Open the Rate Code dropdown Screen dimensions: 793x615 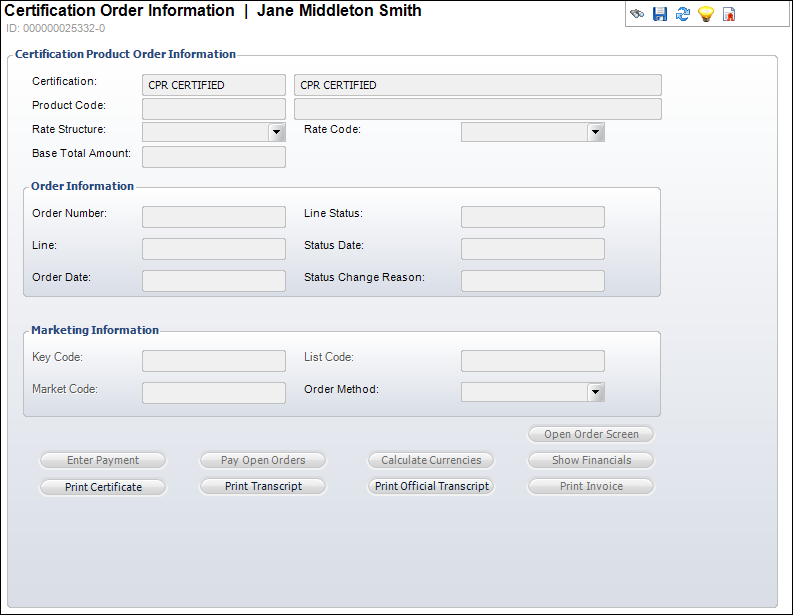596,132
